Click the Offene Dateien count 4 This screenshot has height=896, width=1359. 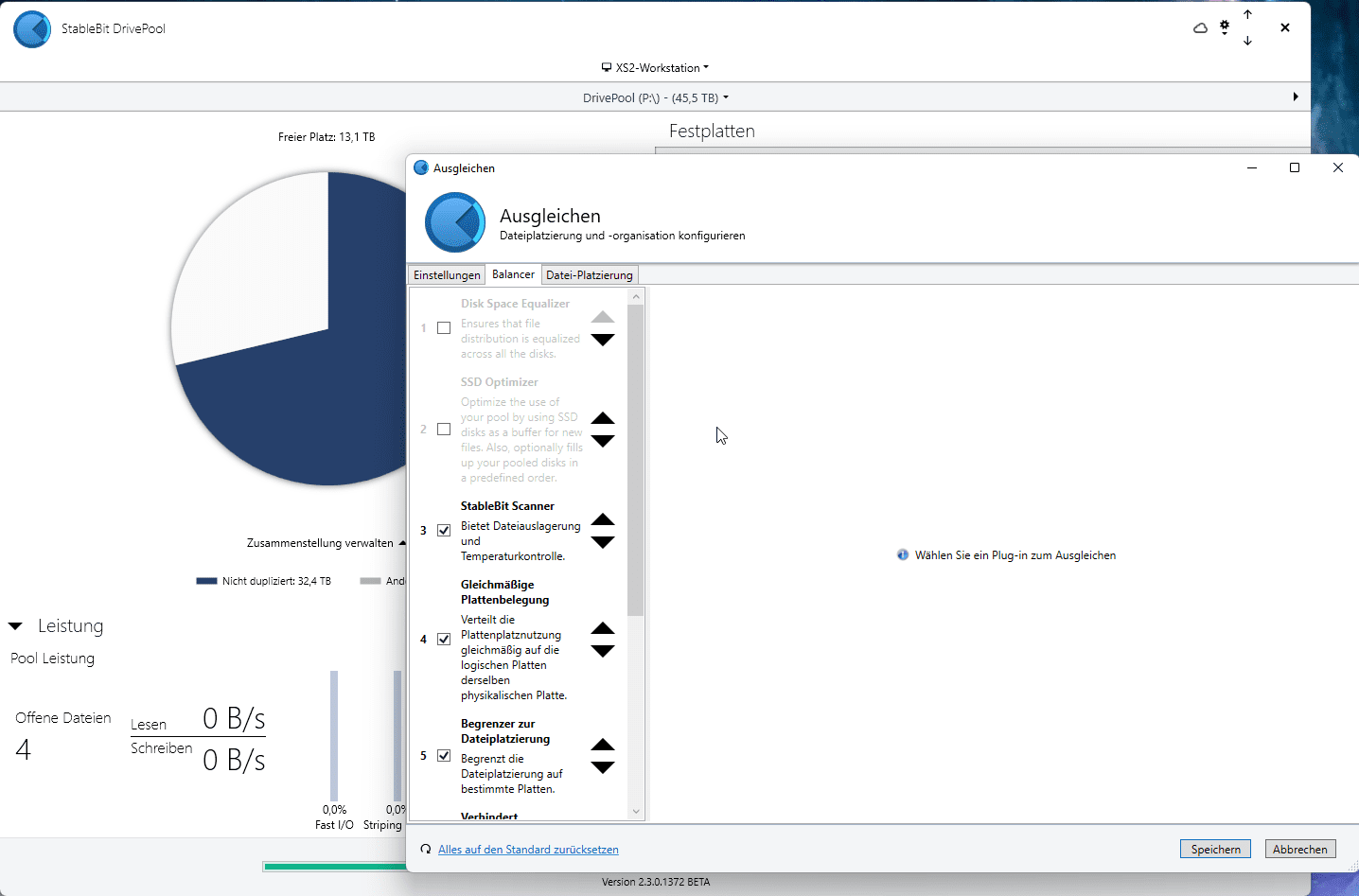point(24,750)
